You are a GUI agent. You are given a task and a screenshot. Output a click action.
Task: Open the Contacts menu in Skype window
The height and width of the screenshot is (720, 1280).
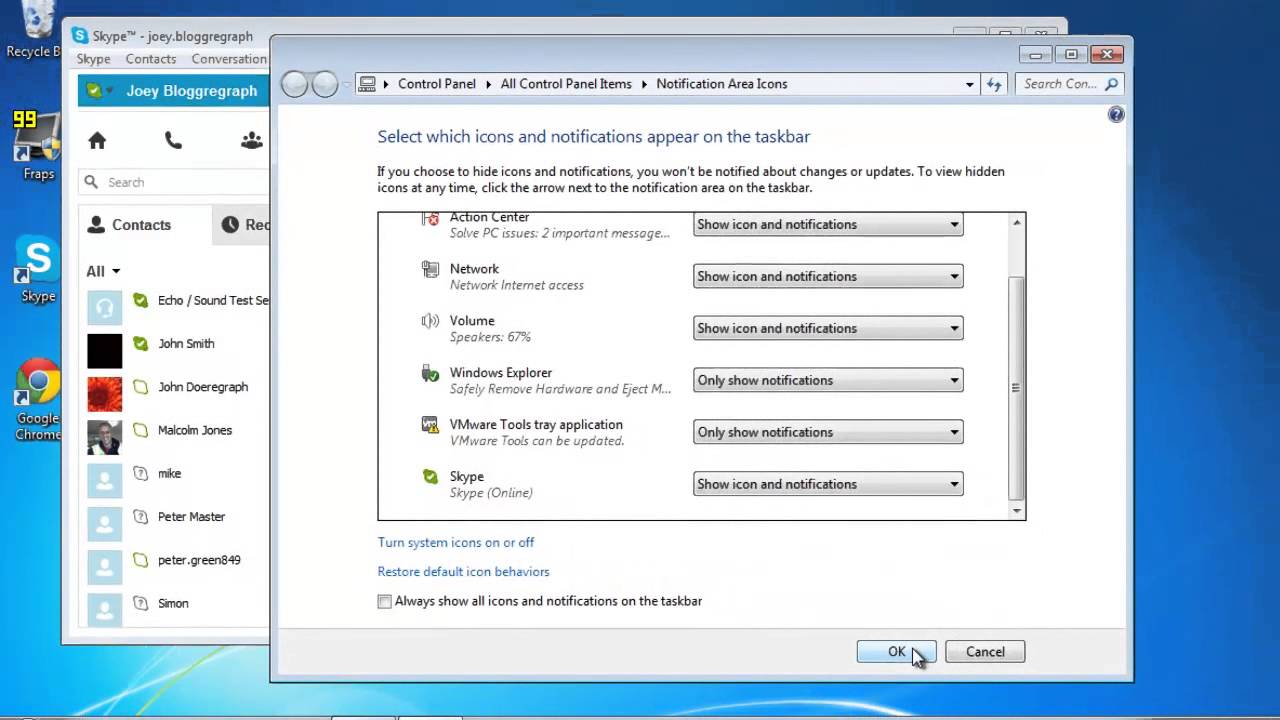151,59
